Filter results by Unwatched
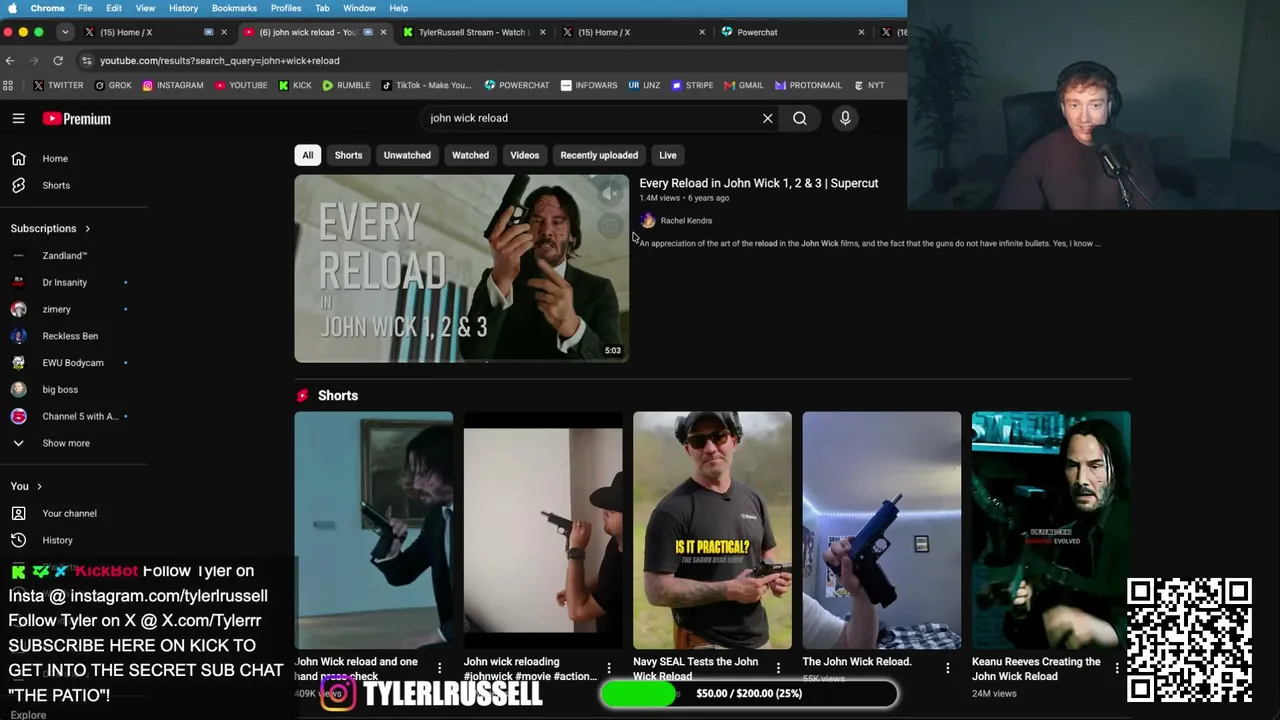Image resolution: width=1280 pixels, height=720 pixels. pyautogui.click(x=407, y=155)
